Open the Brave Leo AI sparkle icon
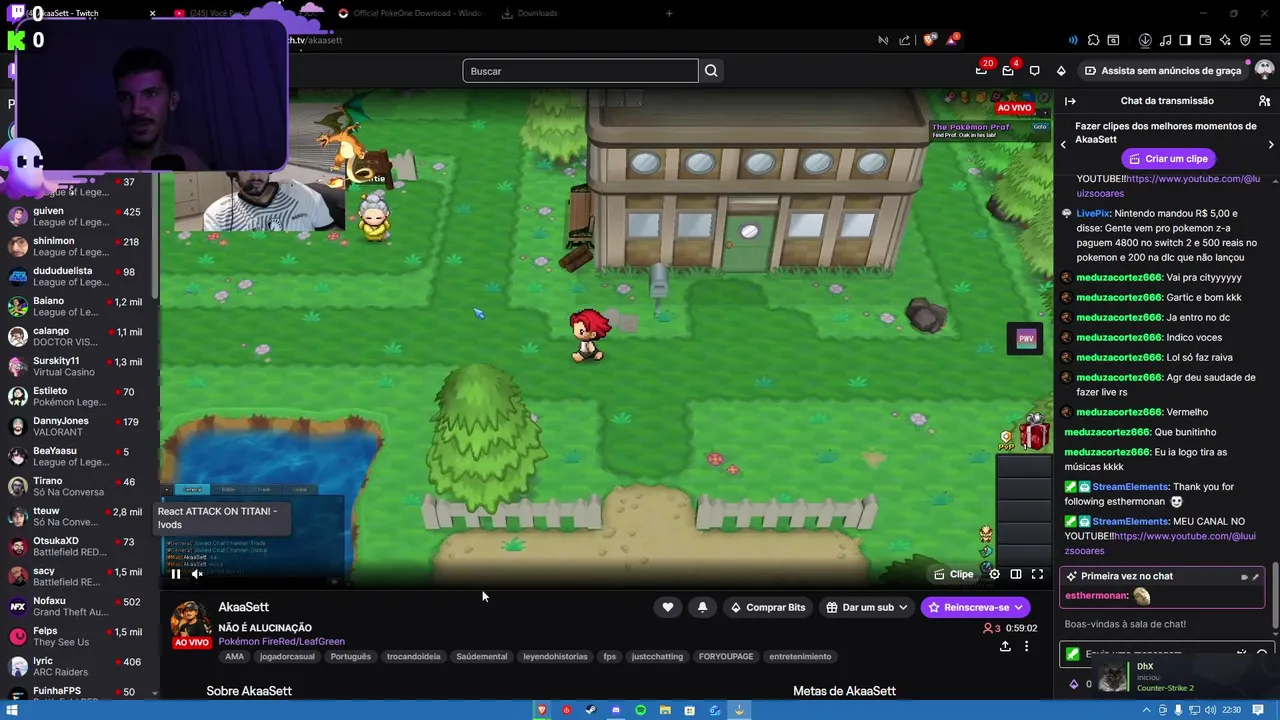The image size is (1280, 720). (1225, 40)
